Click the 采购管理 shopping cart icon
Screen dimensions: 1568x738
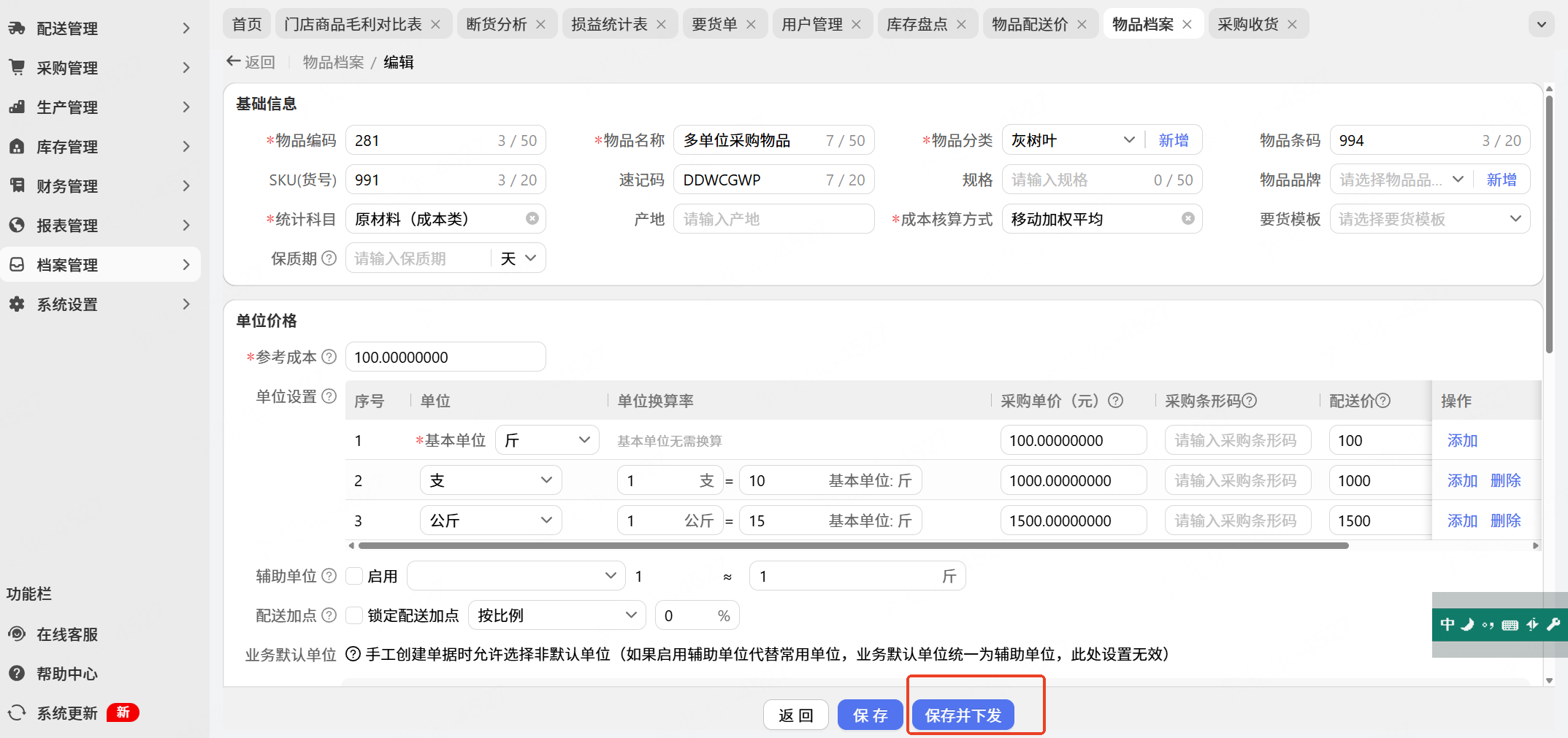[17, 68]
